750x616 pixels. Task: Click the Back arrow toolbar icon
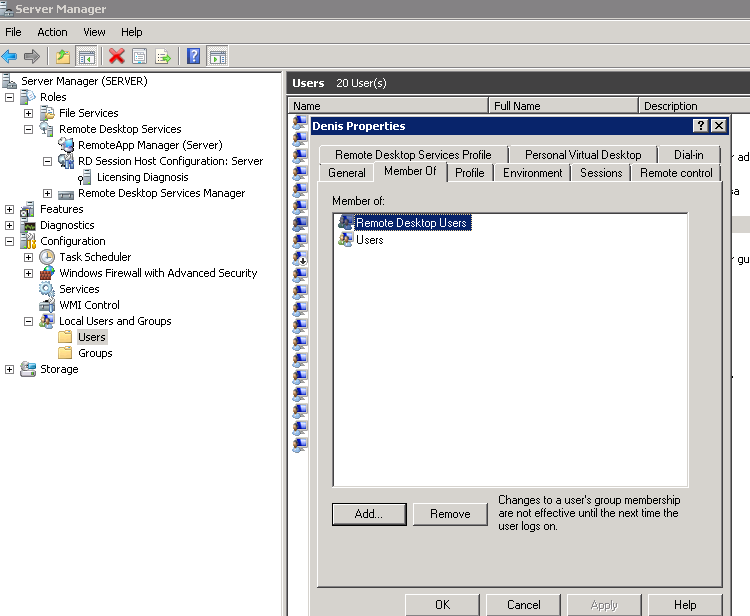(10, 56)
